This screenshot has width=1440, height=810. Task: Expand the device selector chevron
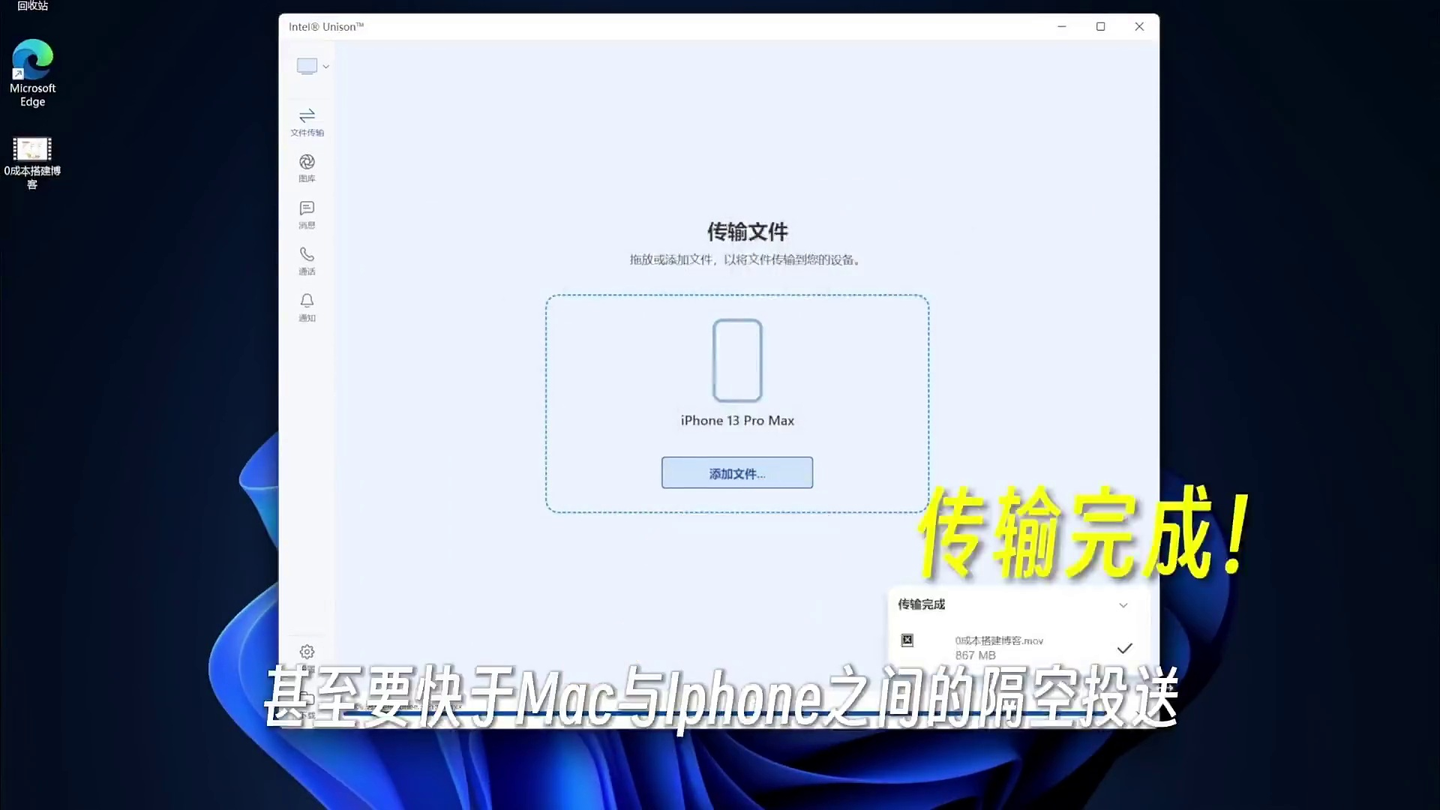pyautogui.click(x=326, y=67)
